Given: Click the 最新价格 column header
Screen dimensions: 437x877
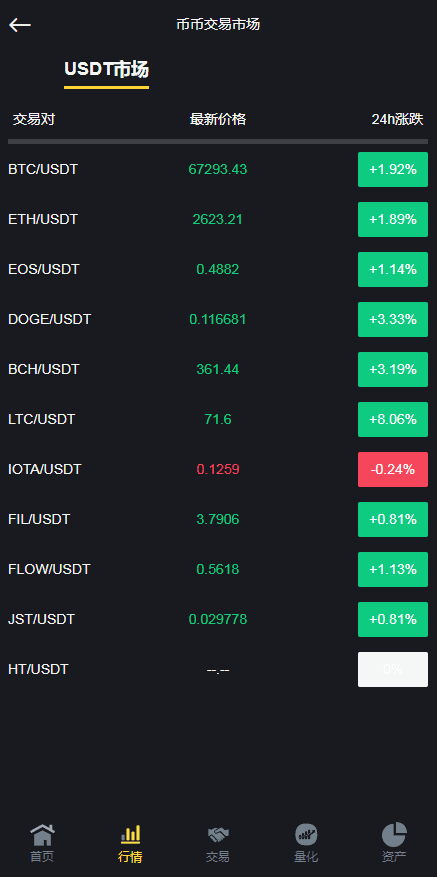Looking at the screenshot, I should [218, 119].
